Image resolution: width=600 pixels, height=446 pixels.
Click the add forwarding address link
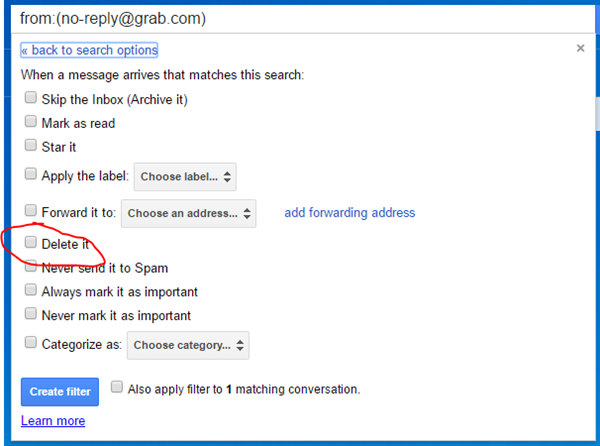pos(349,213)
